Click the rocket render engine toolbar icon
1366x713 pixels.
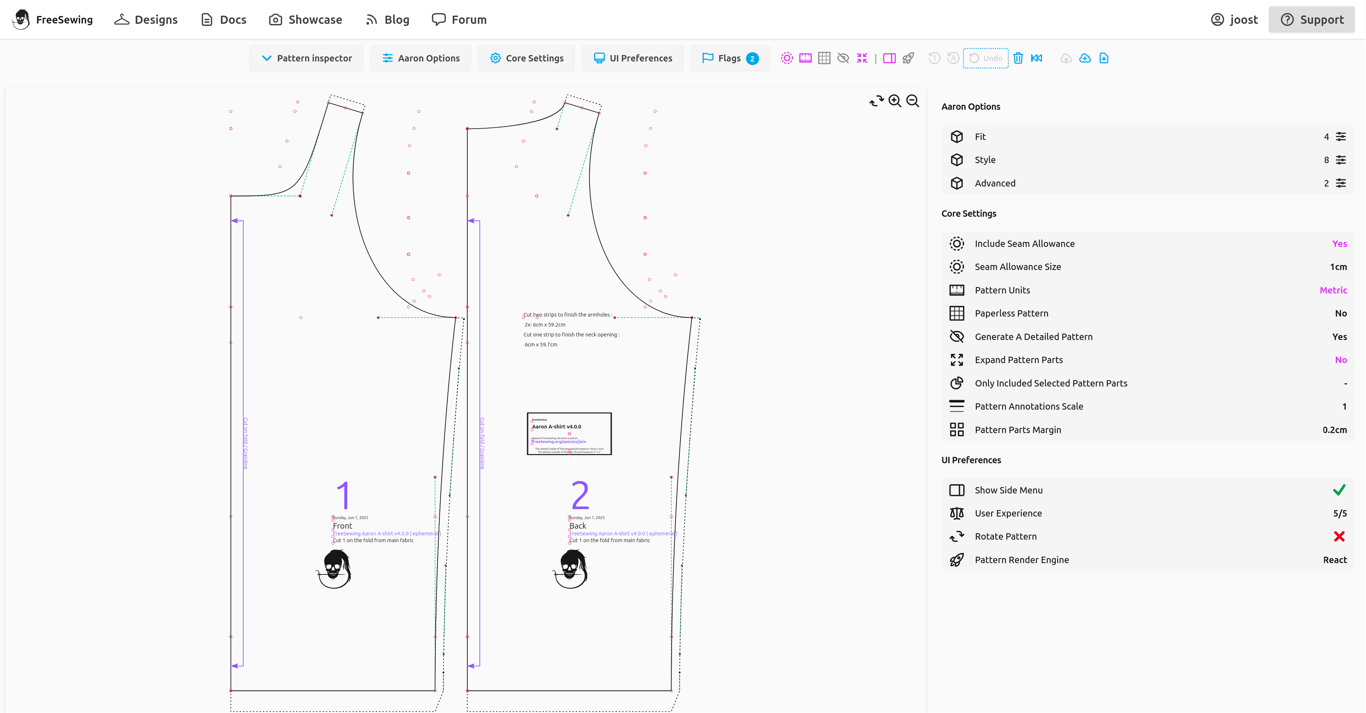tap(908, 58)
